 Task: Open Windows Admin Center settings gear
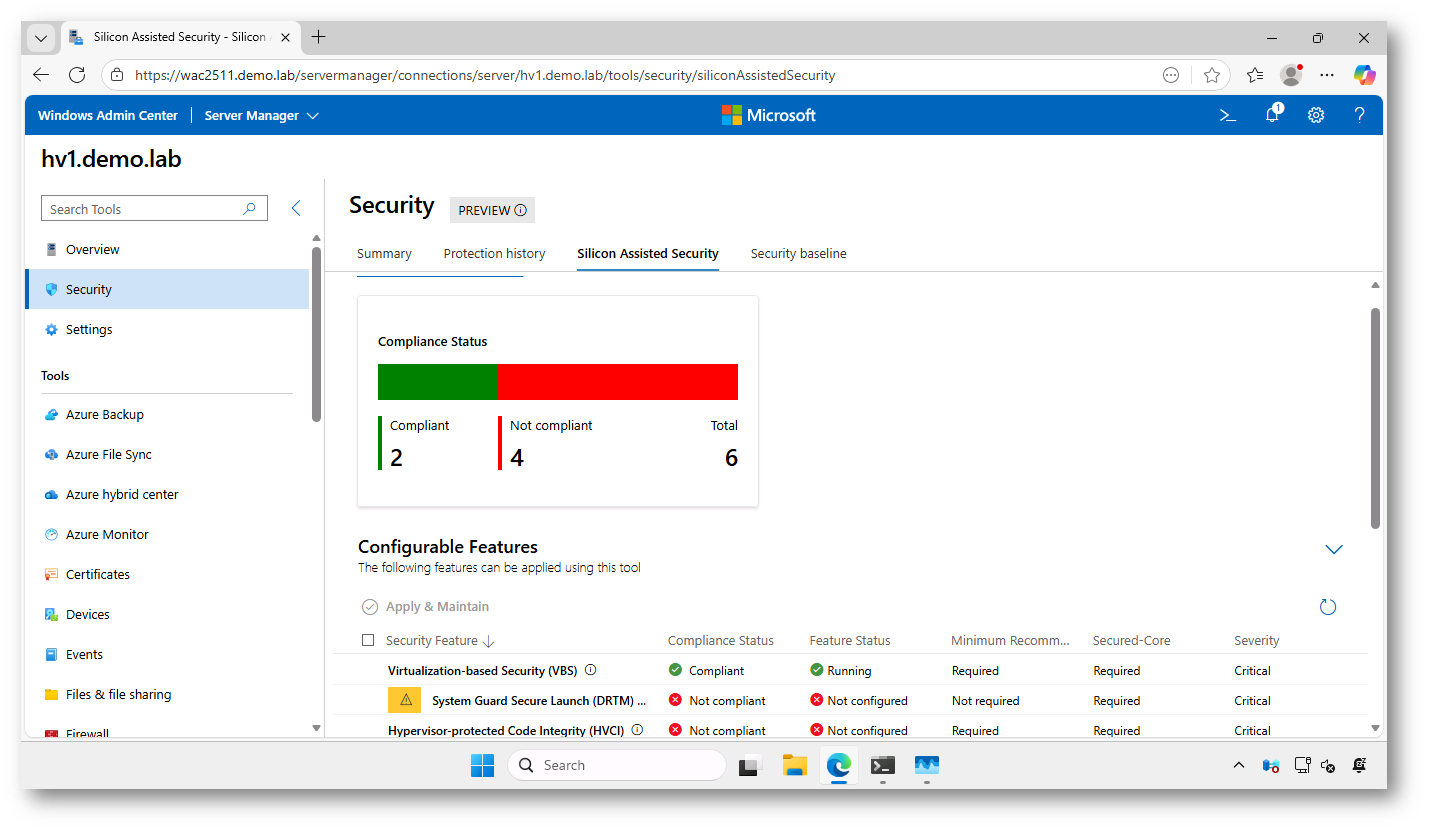pos(1316,115)
